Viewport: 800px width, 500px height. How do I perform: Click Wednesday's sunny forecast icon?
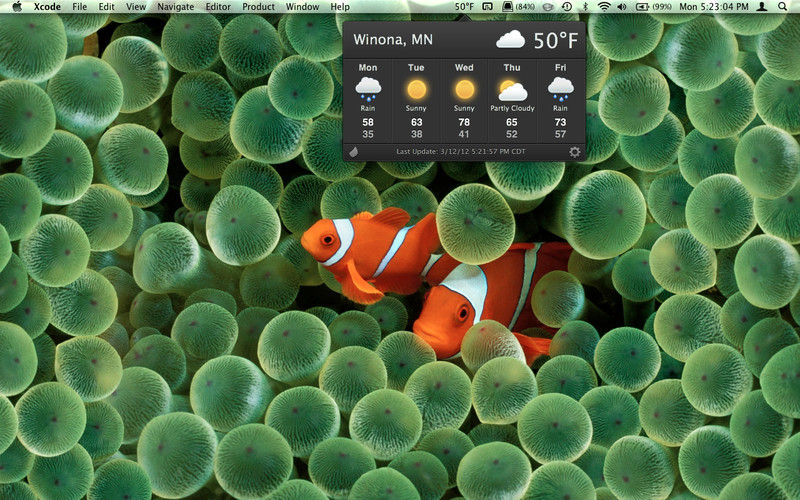click(464, 90)
